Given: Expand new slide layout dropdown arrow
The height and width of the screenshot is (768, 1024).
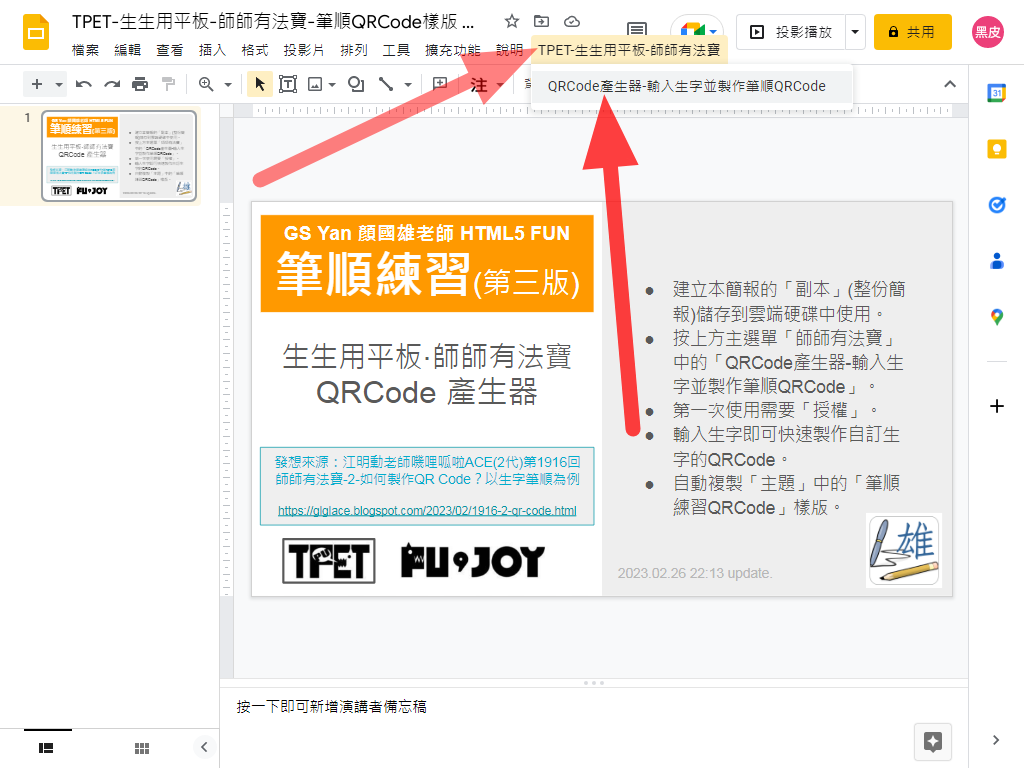Looking at the screenshot, I should 59,84.
